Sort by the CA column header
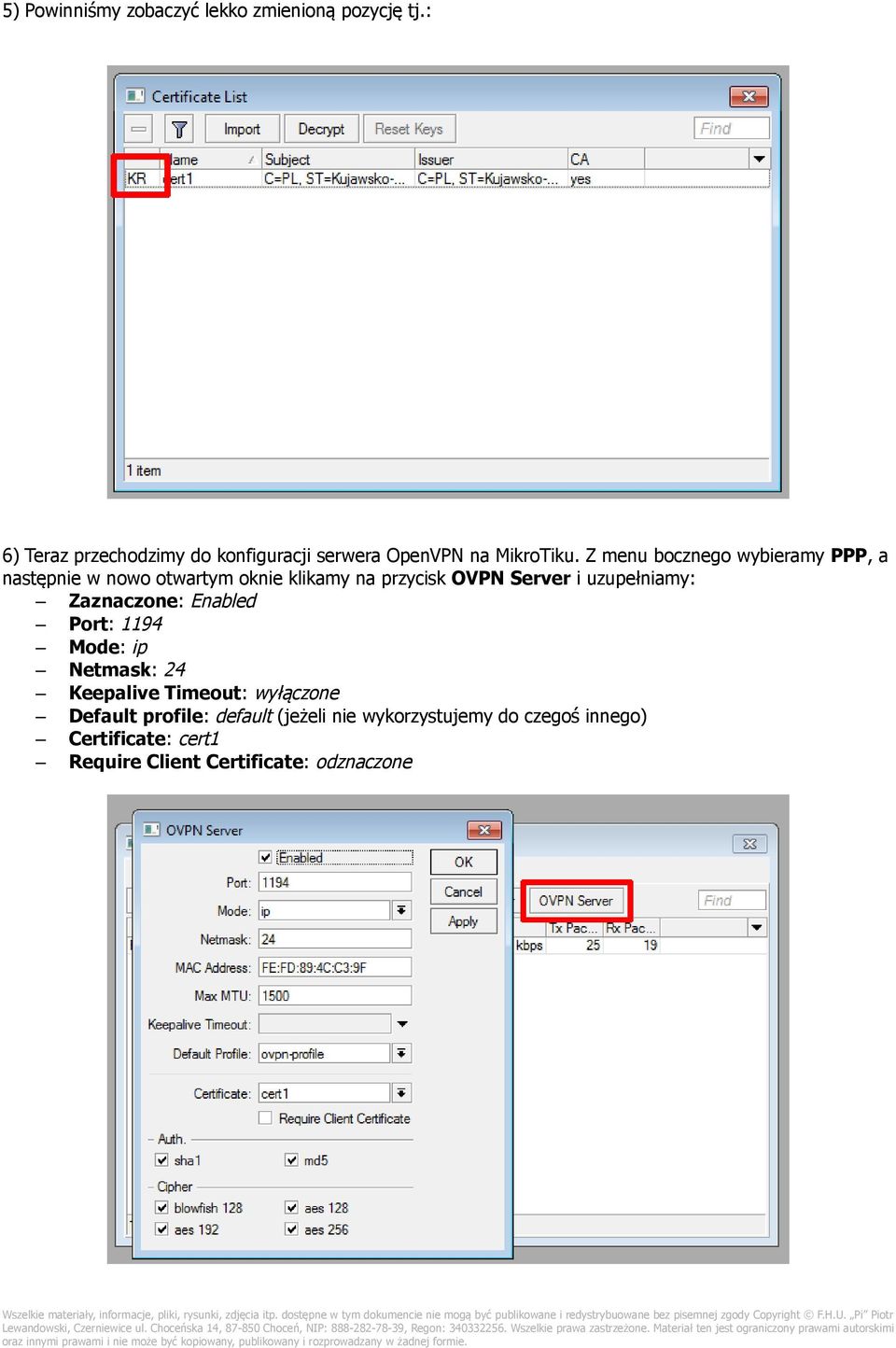The height and width of the screenshot is (1348, 896). (x=606, y=160)
